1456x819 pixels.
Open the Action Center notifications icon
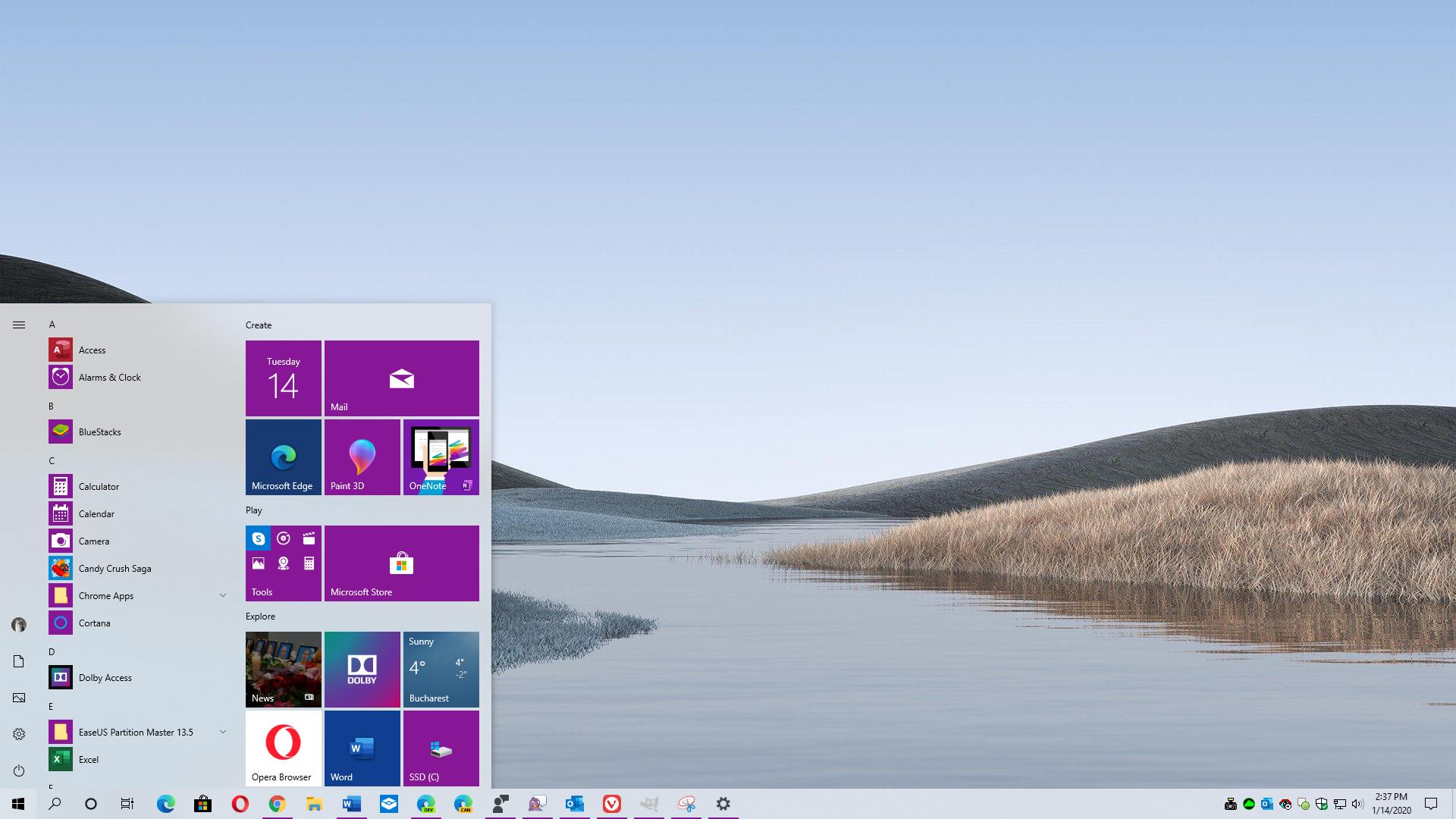1431,804
